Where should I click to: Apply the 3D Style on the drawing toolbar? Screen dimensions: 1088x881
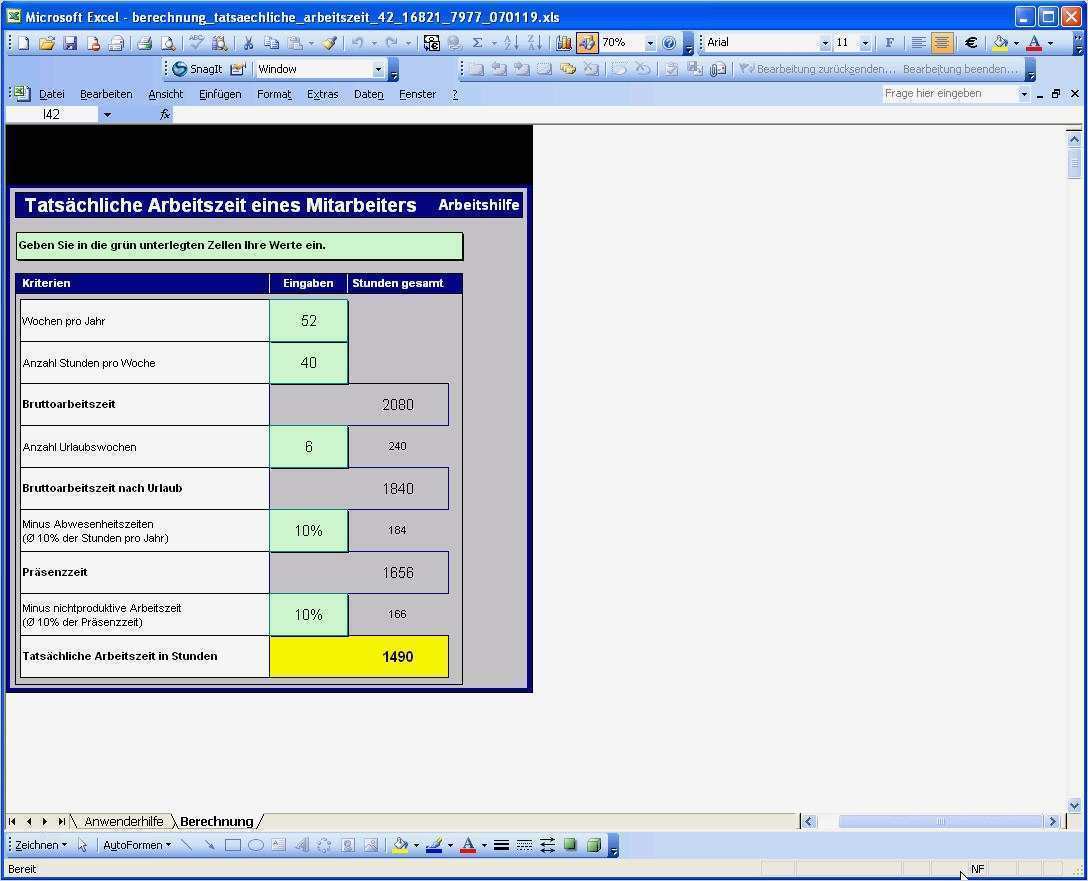[594, 845]
